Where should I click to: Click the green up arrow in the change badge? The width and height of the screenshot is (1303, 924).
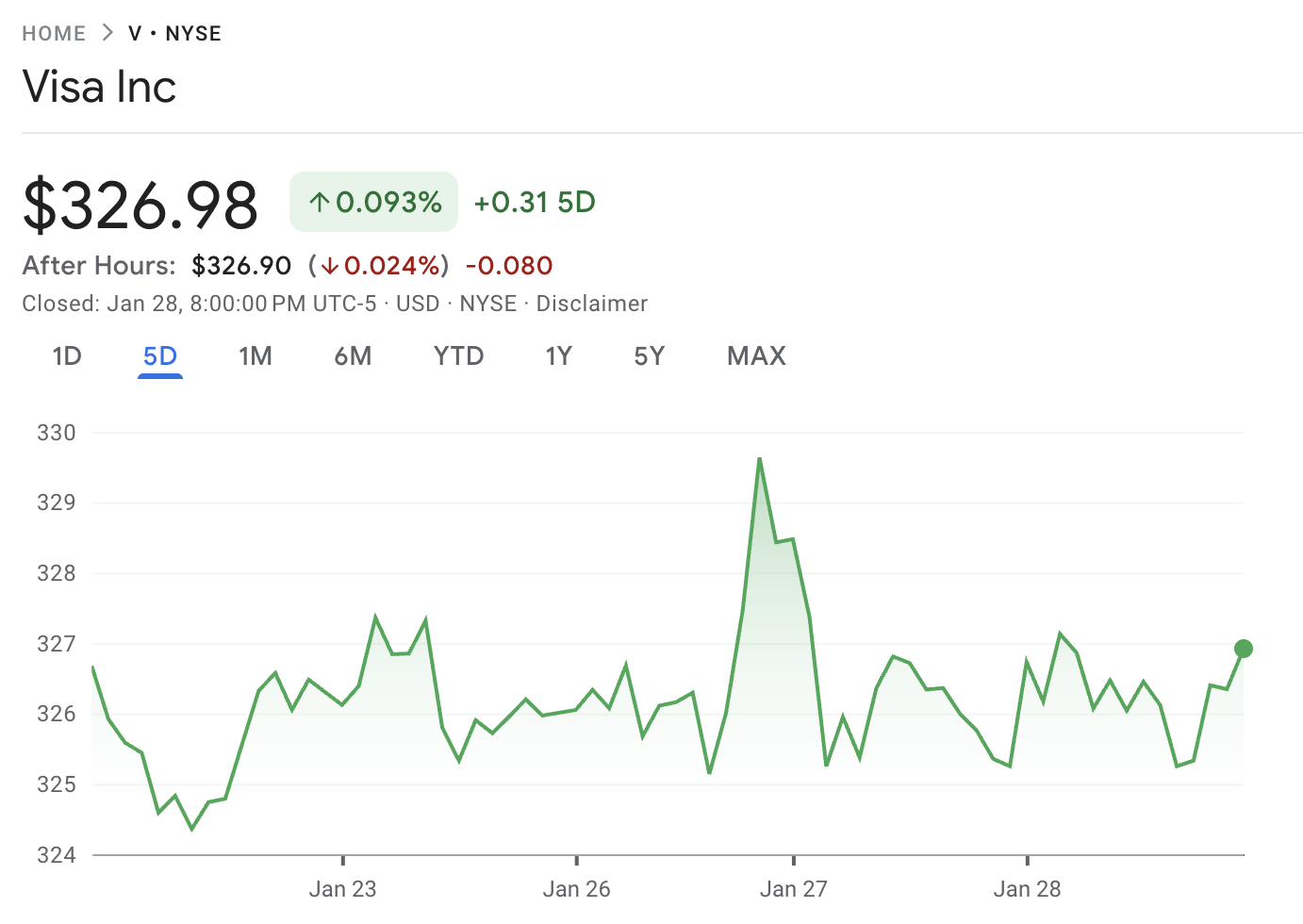coord(319,201)
